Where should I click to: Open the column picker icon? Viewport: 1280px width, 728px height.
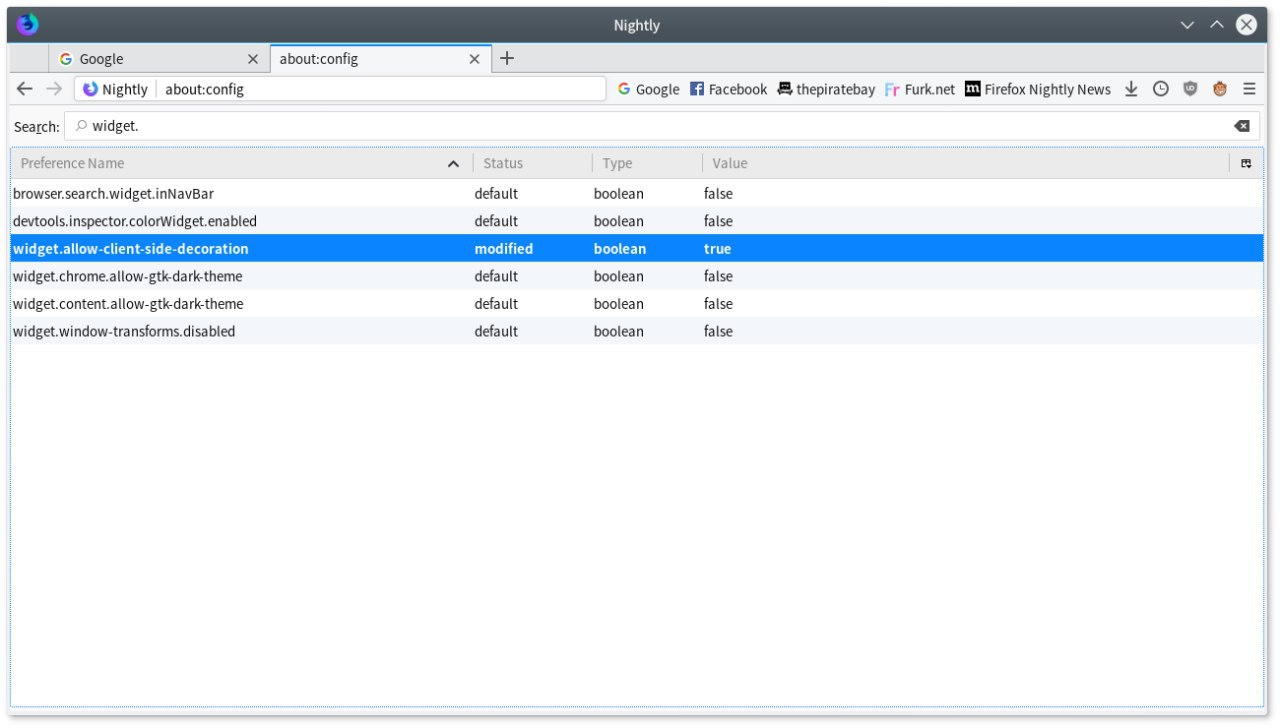click(1246, 163)
